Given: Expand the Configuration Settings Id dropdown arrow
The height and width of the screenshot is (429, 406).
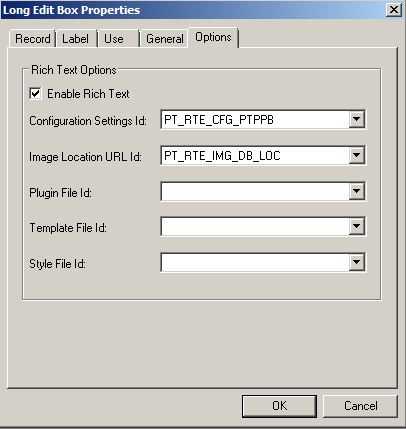Looking at the screenshot, I should click(356, 119).
